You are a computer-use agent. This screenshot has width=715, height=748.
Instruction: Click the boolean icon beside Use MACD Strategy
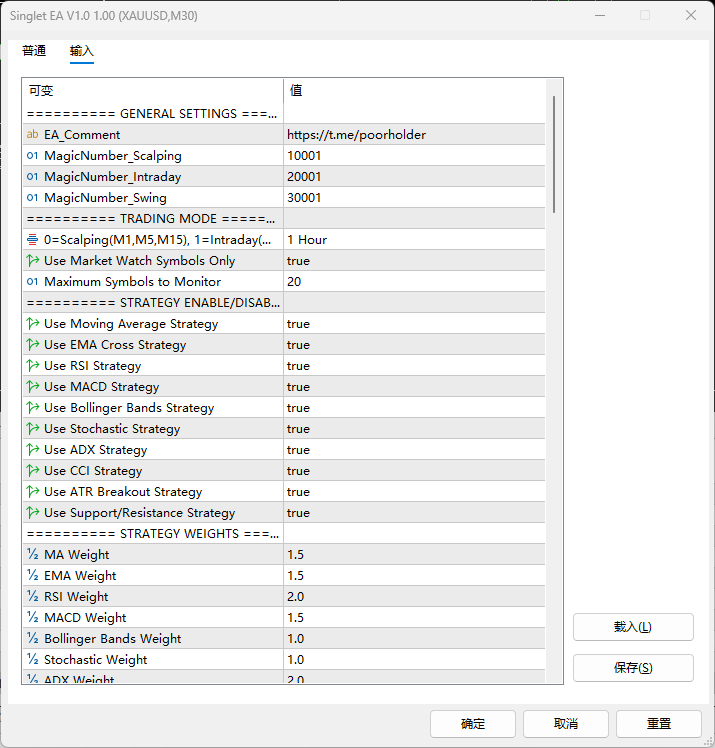pos(33,387)
